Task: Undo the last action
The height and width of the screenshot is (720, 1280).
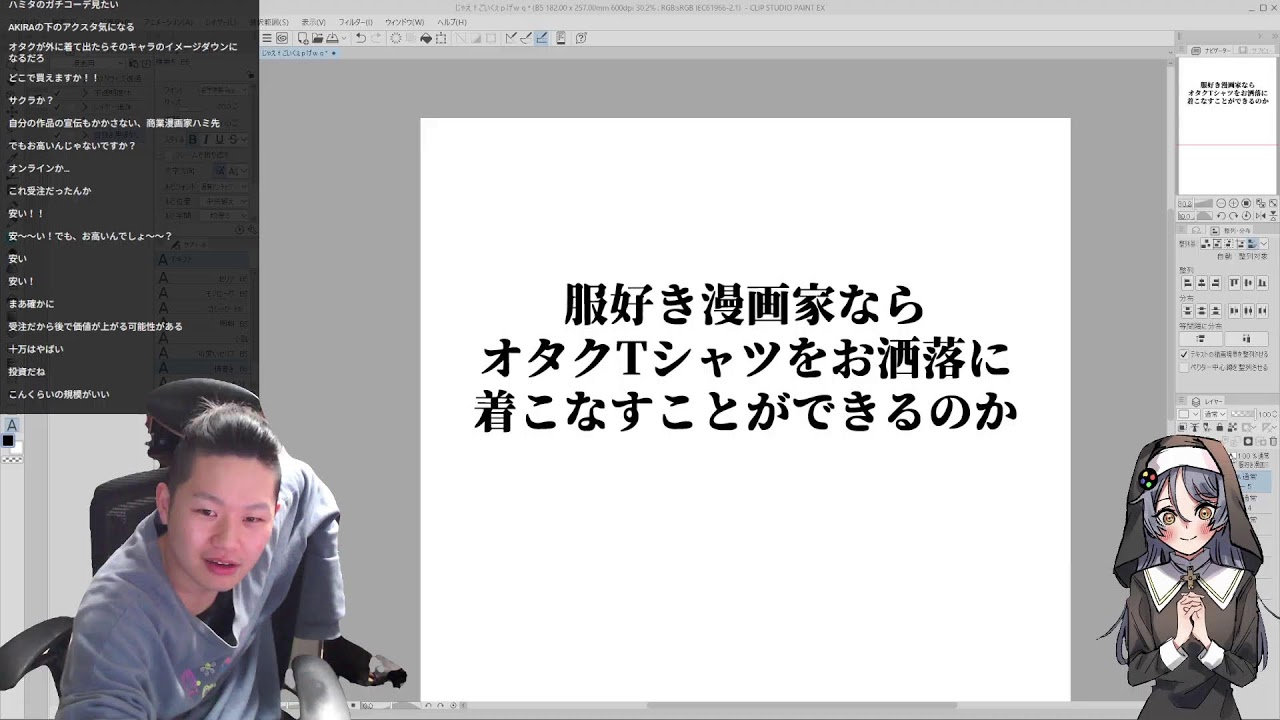Action: tap(361, 38)
